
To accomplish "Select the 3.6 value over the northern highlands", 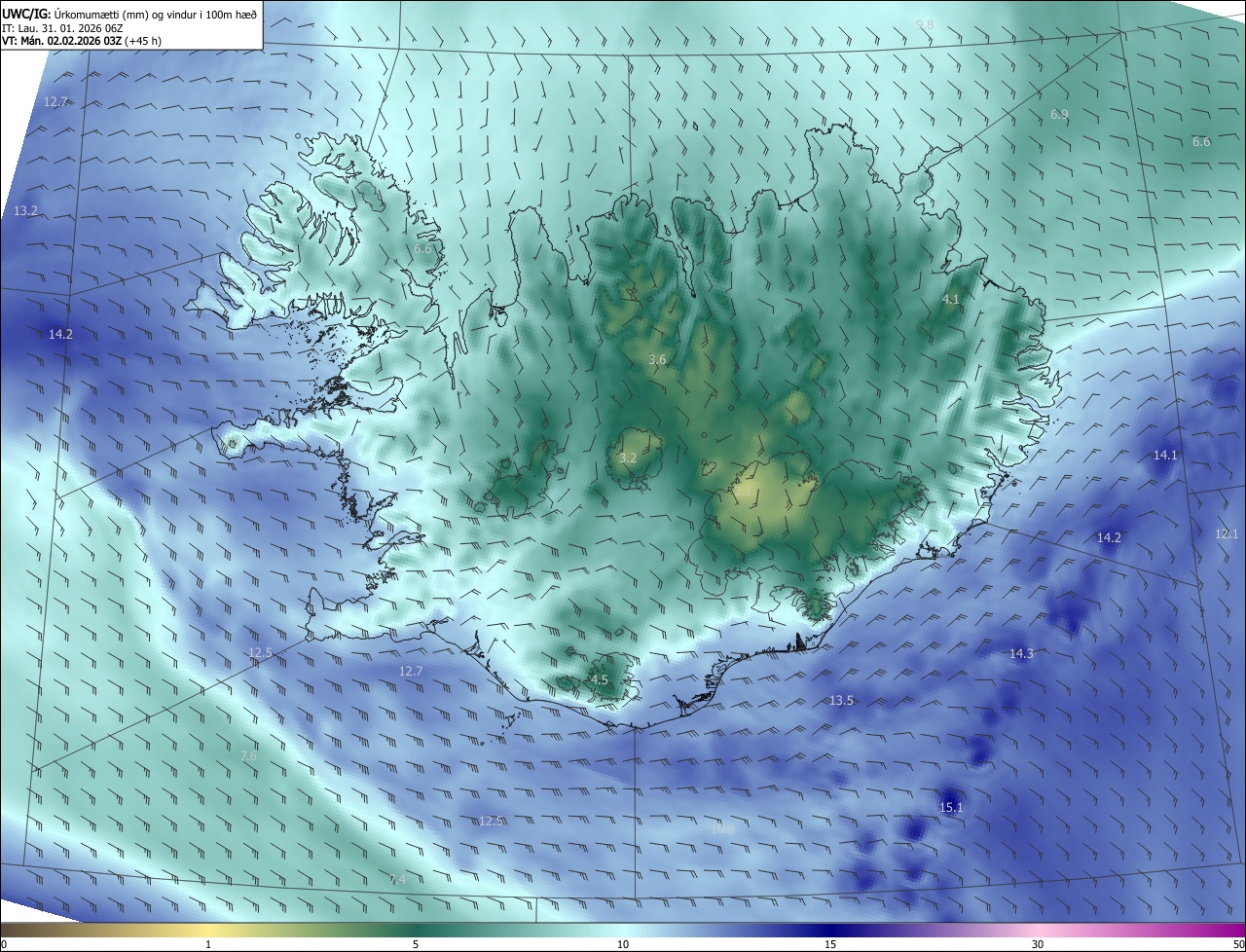I will 657,360.
